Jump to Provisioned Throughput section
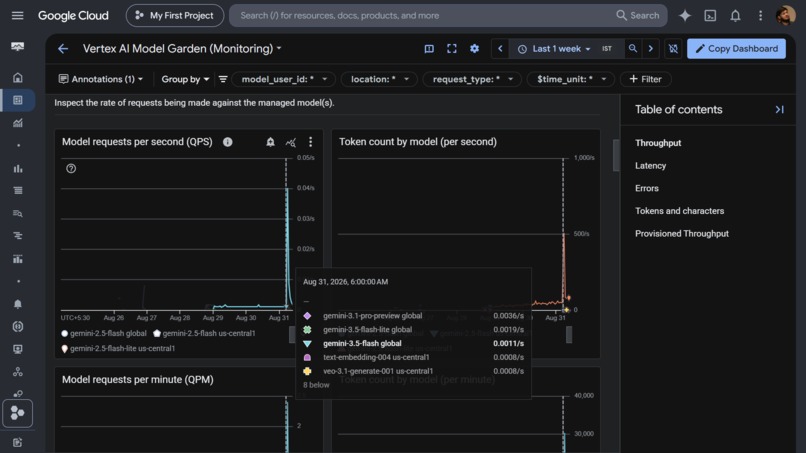Viewport: 806px width, 453px height. pyautogui.click(x=682, y=233)
